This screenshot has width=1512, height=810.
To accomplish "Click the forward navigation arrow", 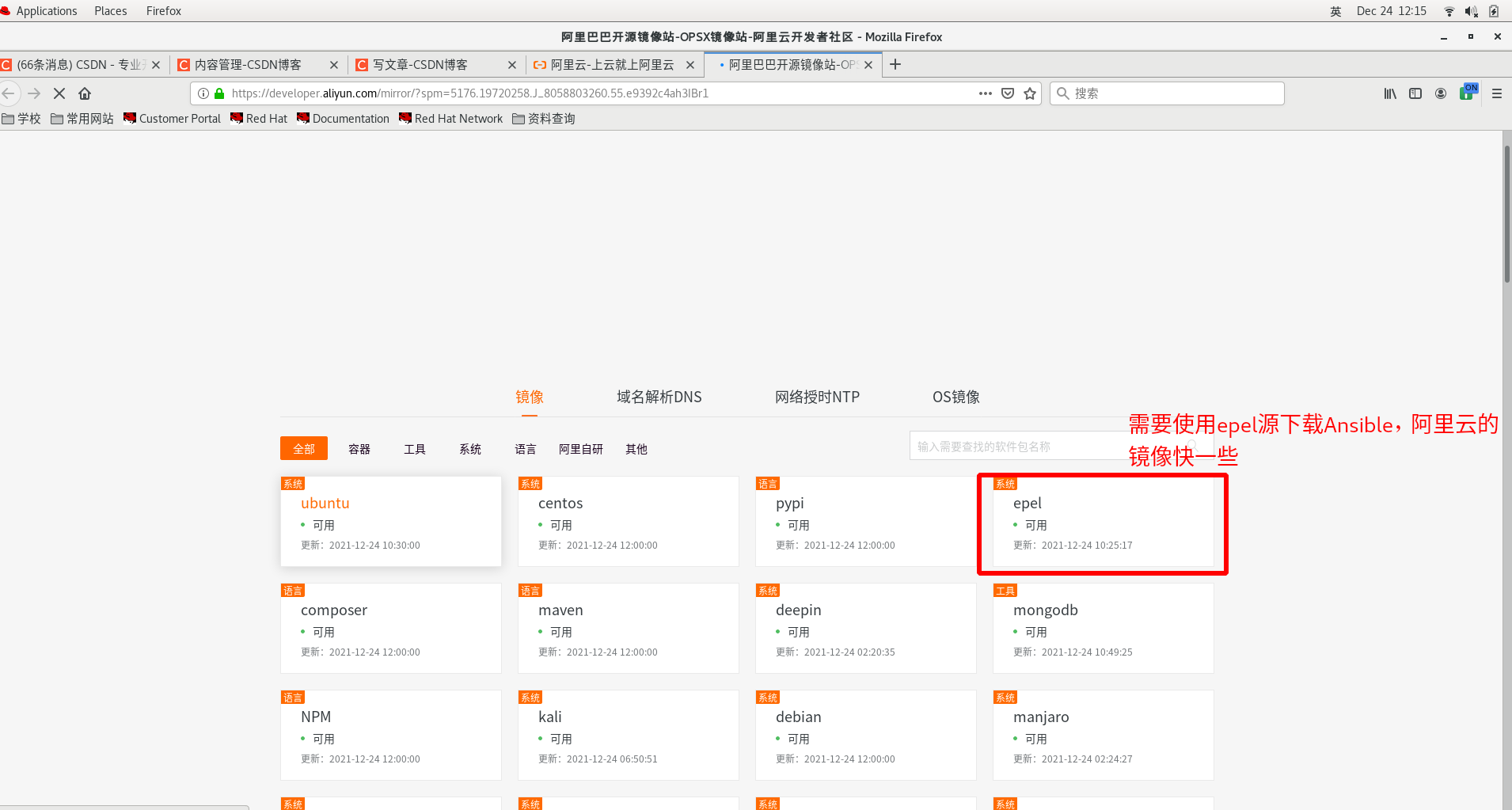I will tap(34, 93).
